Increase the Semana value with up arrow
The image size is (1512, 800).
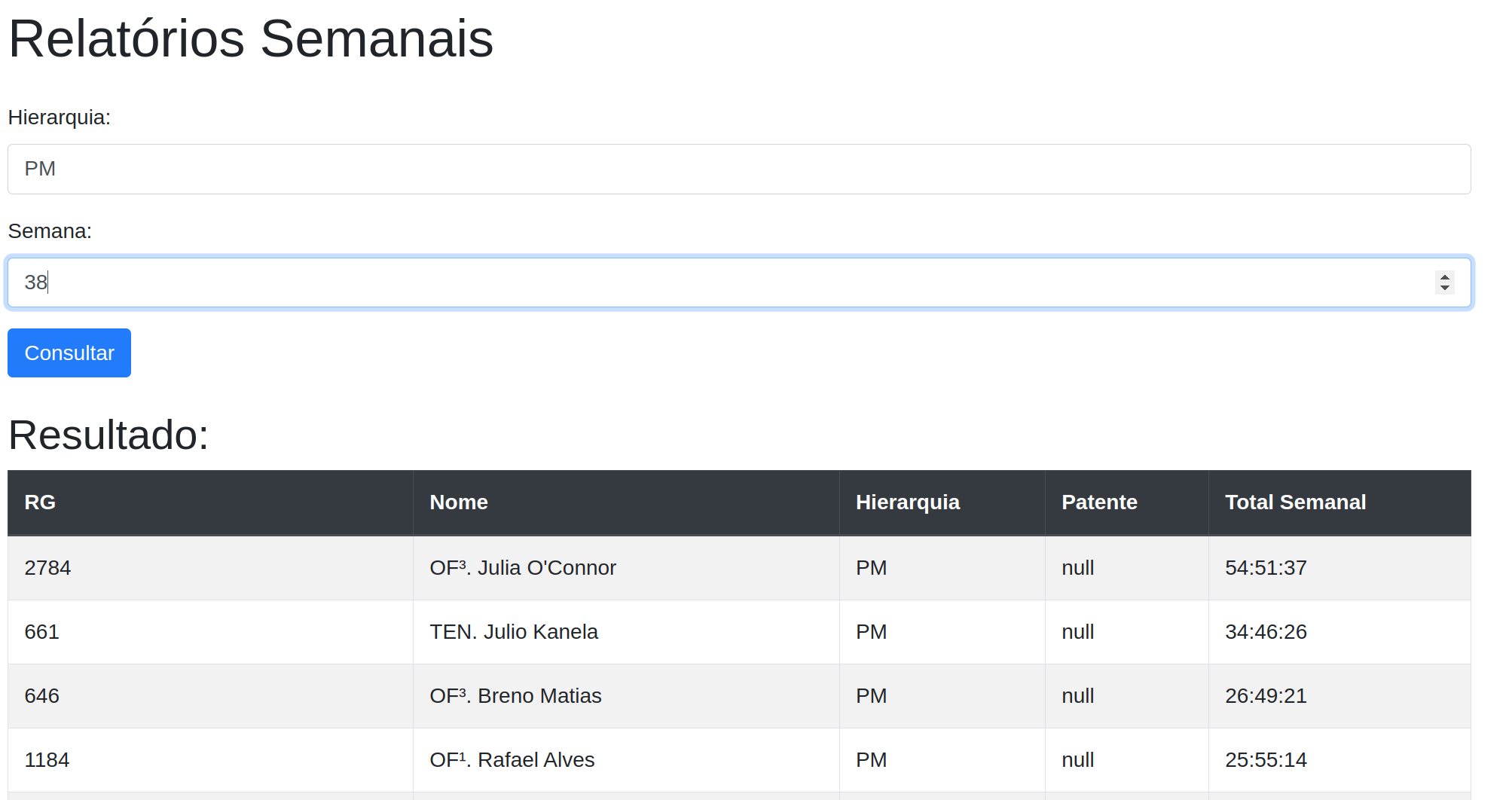[1444, 276]
